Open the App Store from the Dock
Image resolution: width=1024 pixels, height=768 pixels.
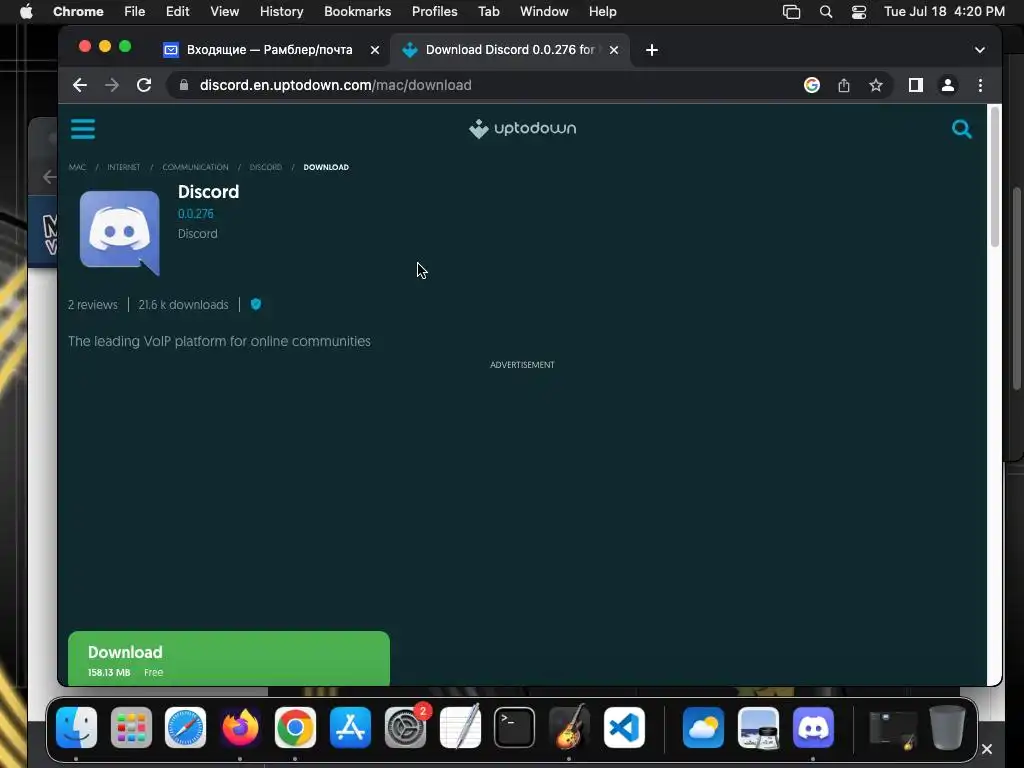coord(350,727)
